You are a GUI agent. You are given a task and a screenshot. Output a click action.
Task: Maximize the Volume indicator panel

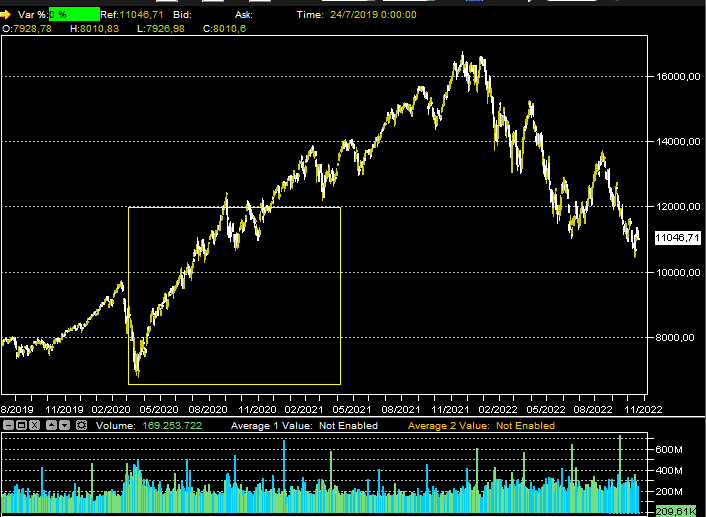[x=21, y=425]
